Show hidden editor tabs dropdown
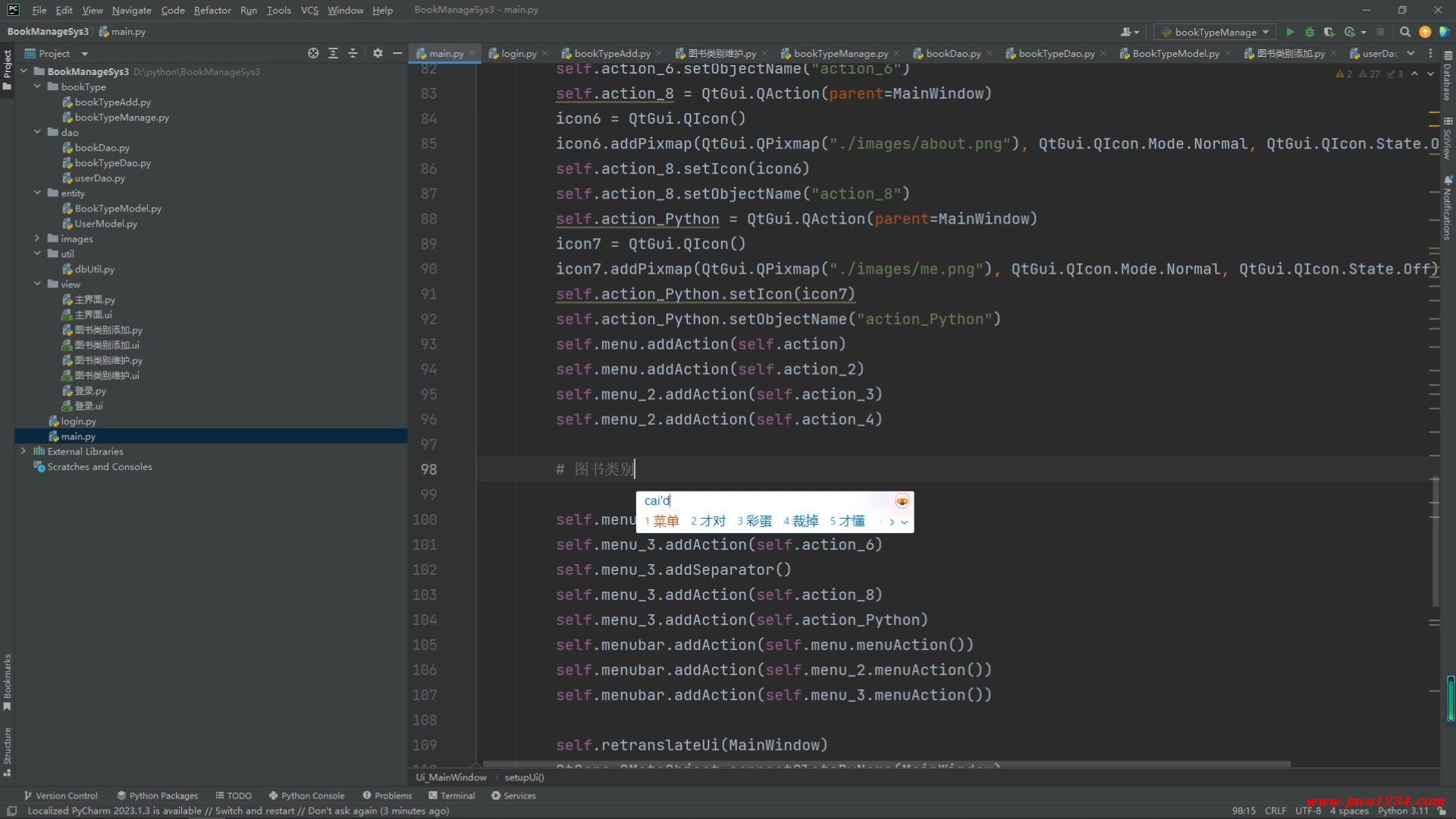The height and width of the screenshot is (819, 1456). point(1410,53)
